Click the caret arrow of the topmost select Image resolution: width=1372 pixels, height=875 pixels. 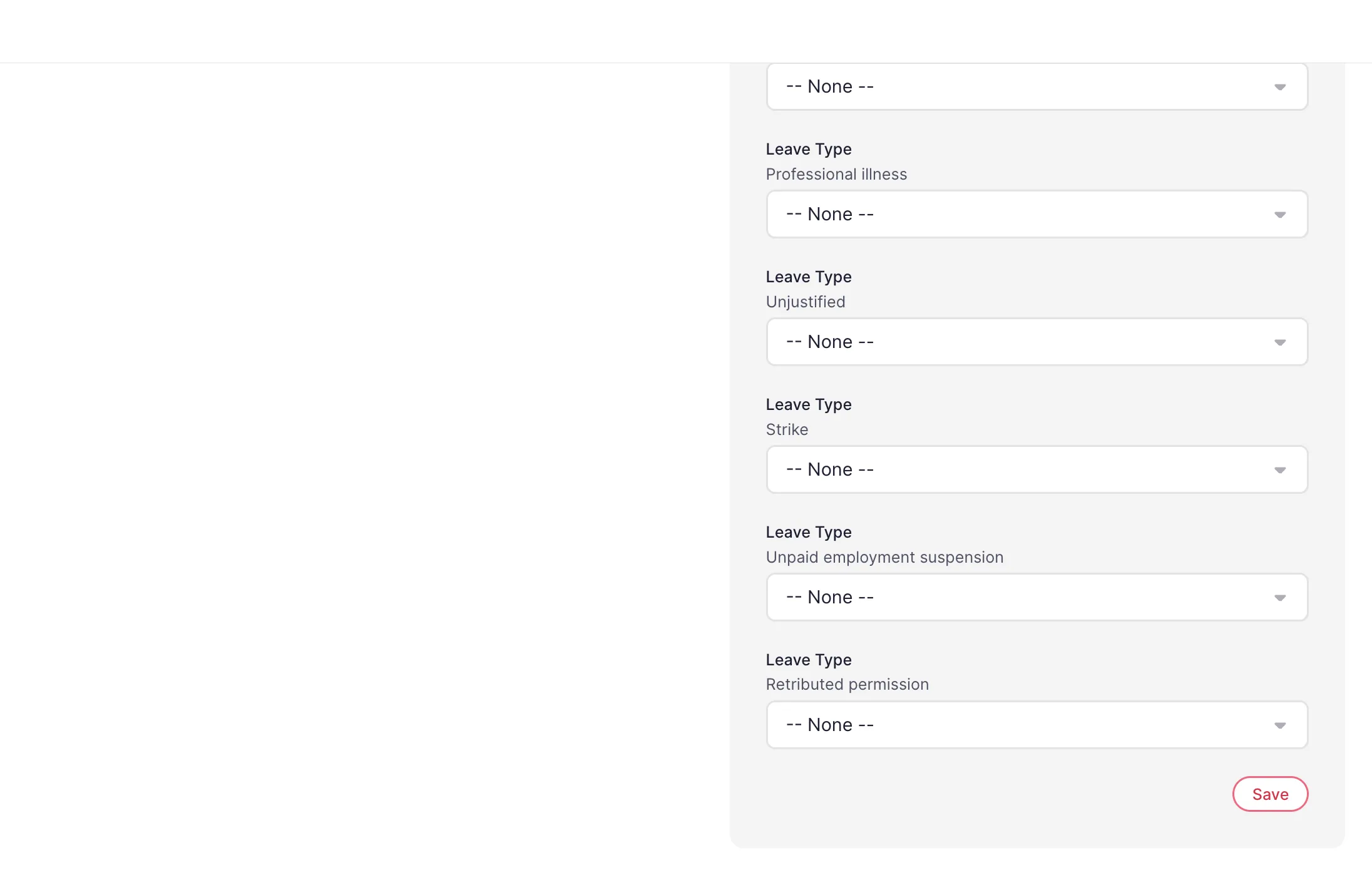pos(1280,87)
